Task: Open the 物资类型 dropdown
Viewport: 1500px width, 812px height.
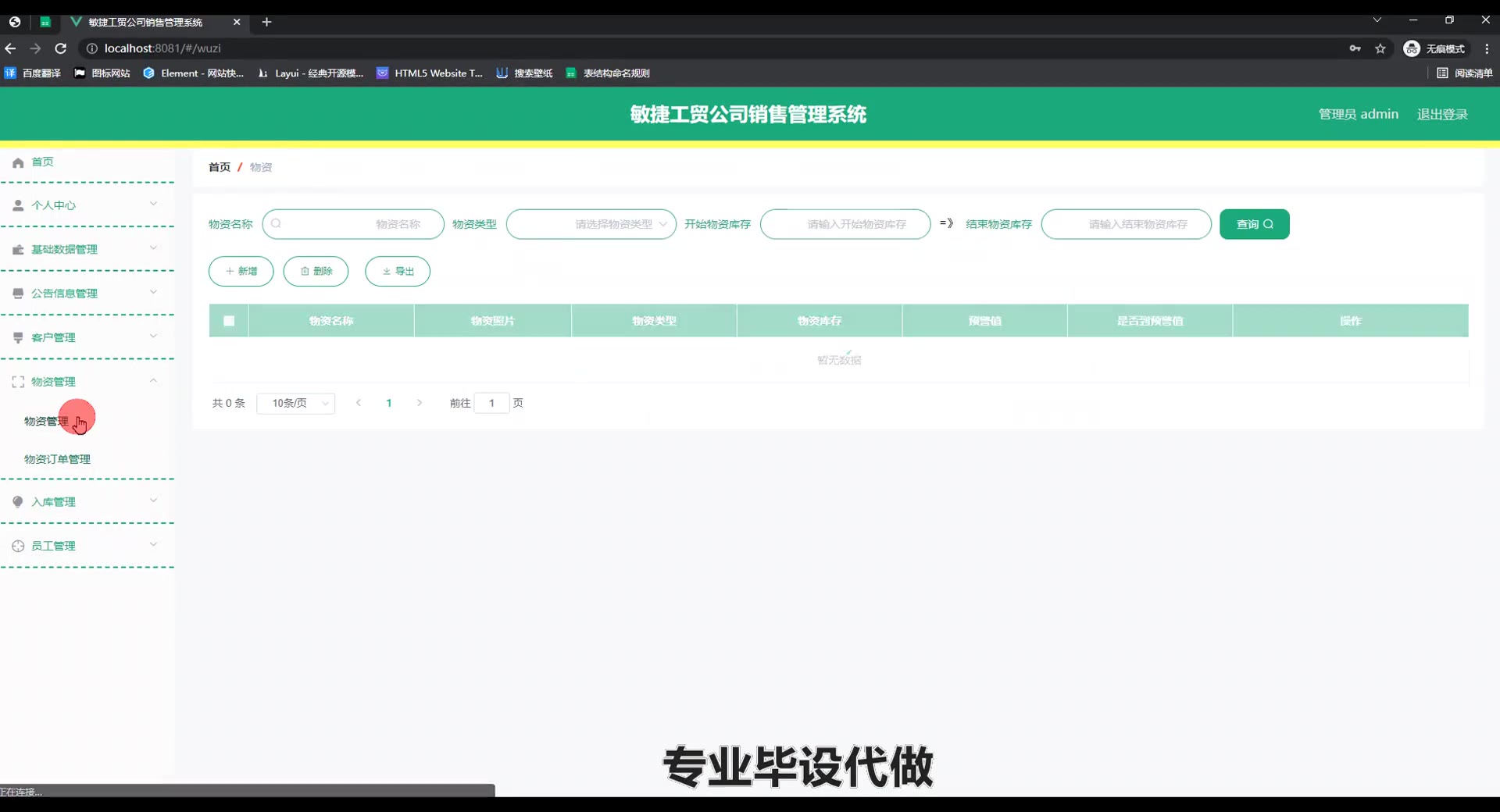Action: [591, 224]
